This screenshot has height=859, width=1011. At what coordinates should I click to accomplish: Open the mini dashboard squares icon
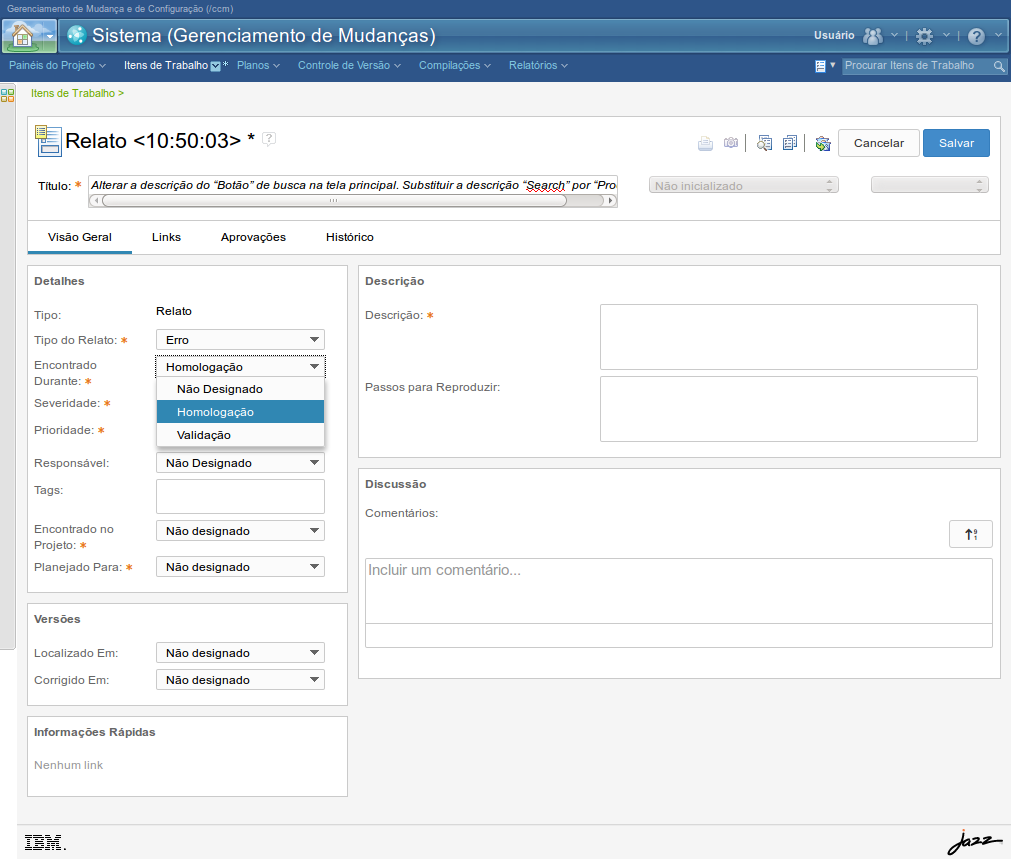[8, 95]
